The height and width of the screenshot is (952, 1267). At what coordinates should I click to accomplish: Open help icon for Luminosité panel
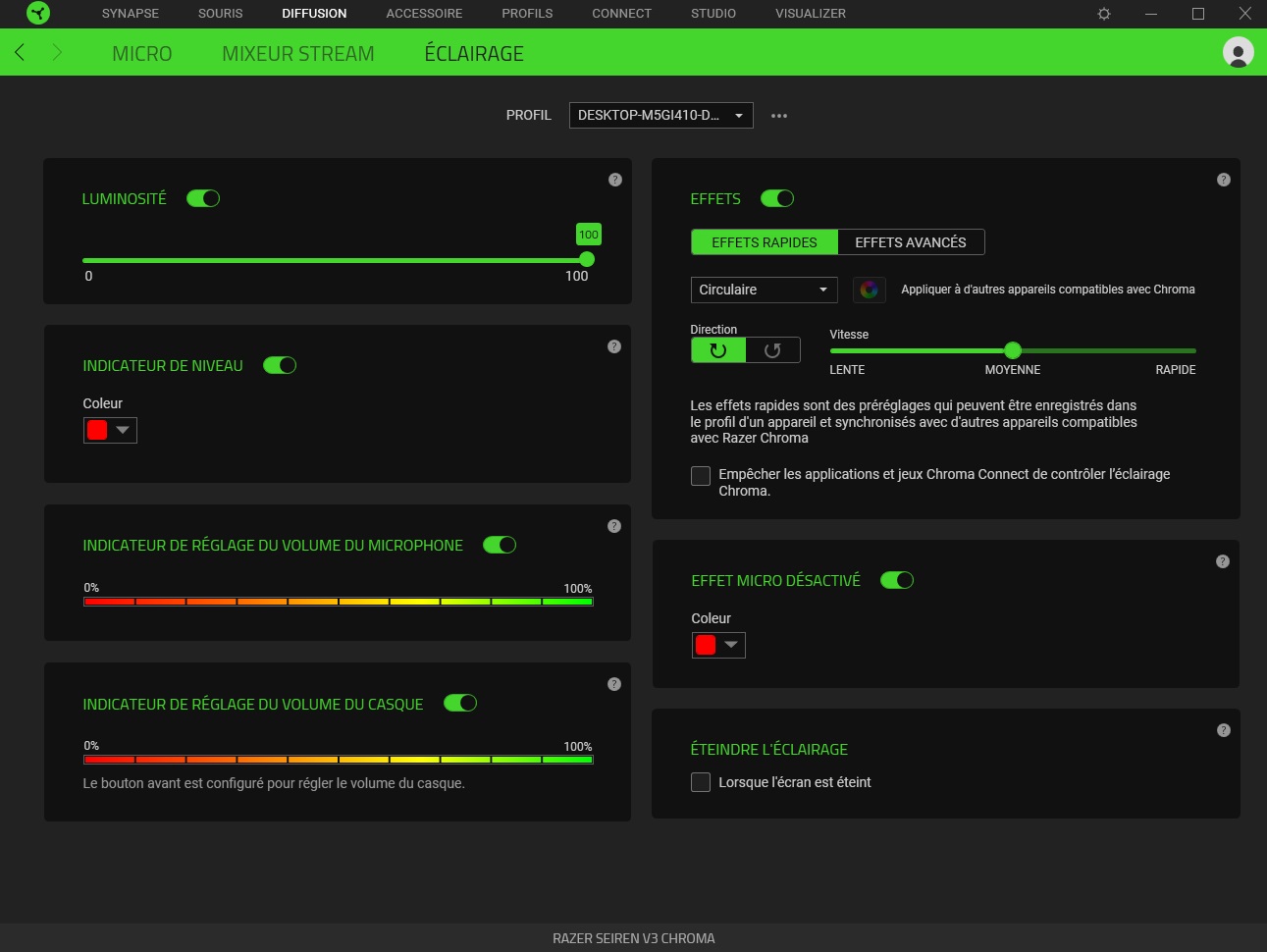tap(615, 180)
